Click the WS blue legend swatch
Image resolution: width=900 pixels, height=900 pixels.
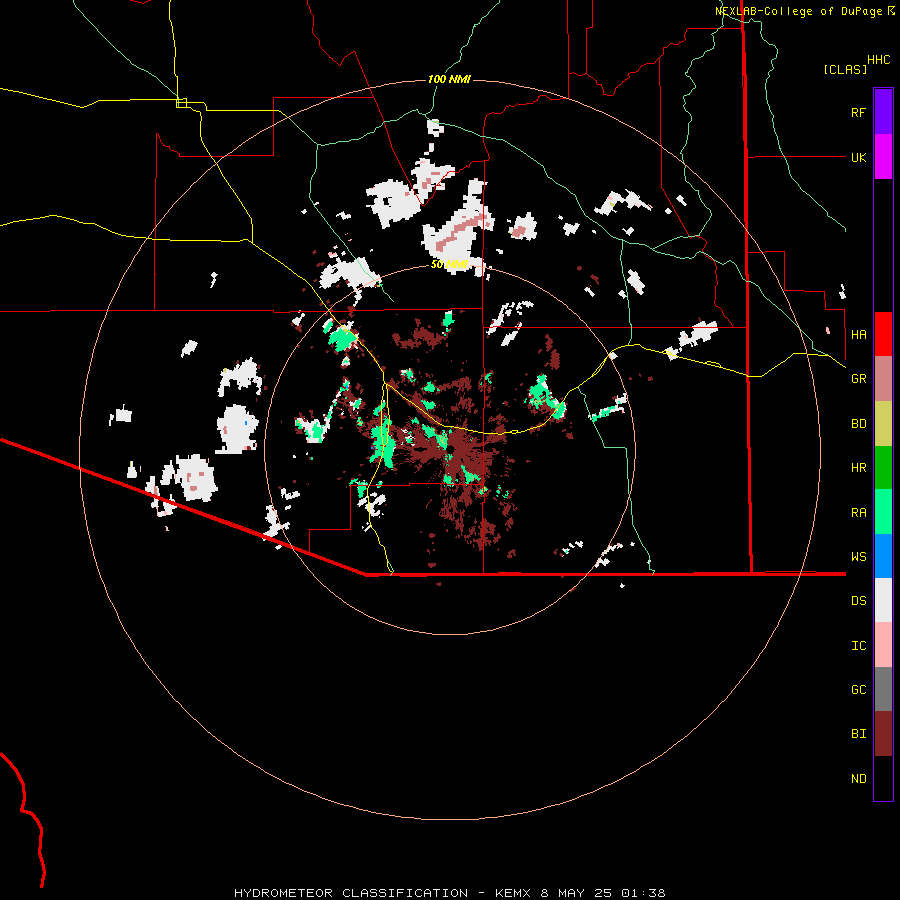(x=883, y=556)
